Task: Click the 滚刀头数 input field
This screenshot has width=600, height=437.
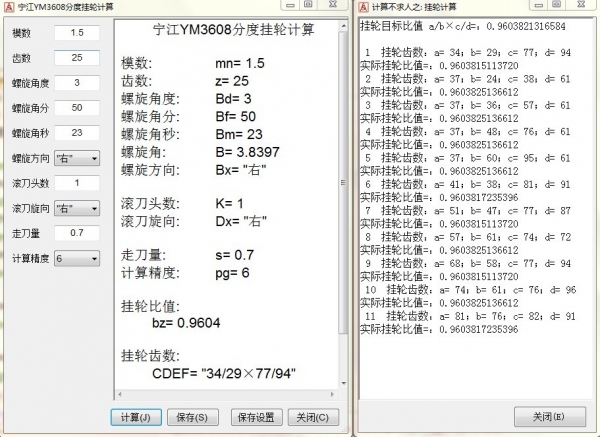Action: (77, 183)
